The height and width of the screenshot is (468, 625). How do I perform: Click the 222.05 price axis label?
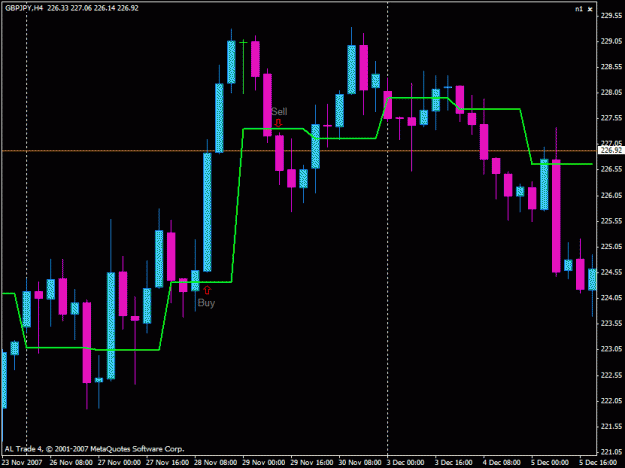tap(611, 401)
